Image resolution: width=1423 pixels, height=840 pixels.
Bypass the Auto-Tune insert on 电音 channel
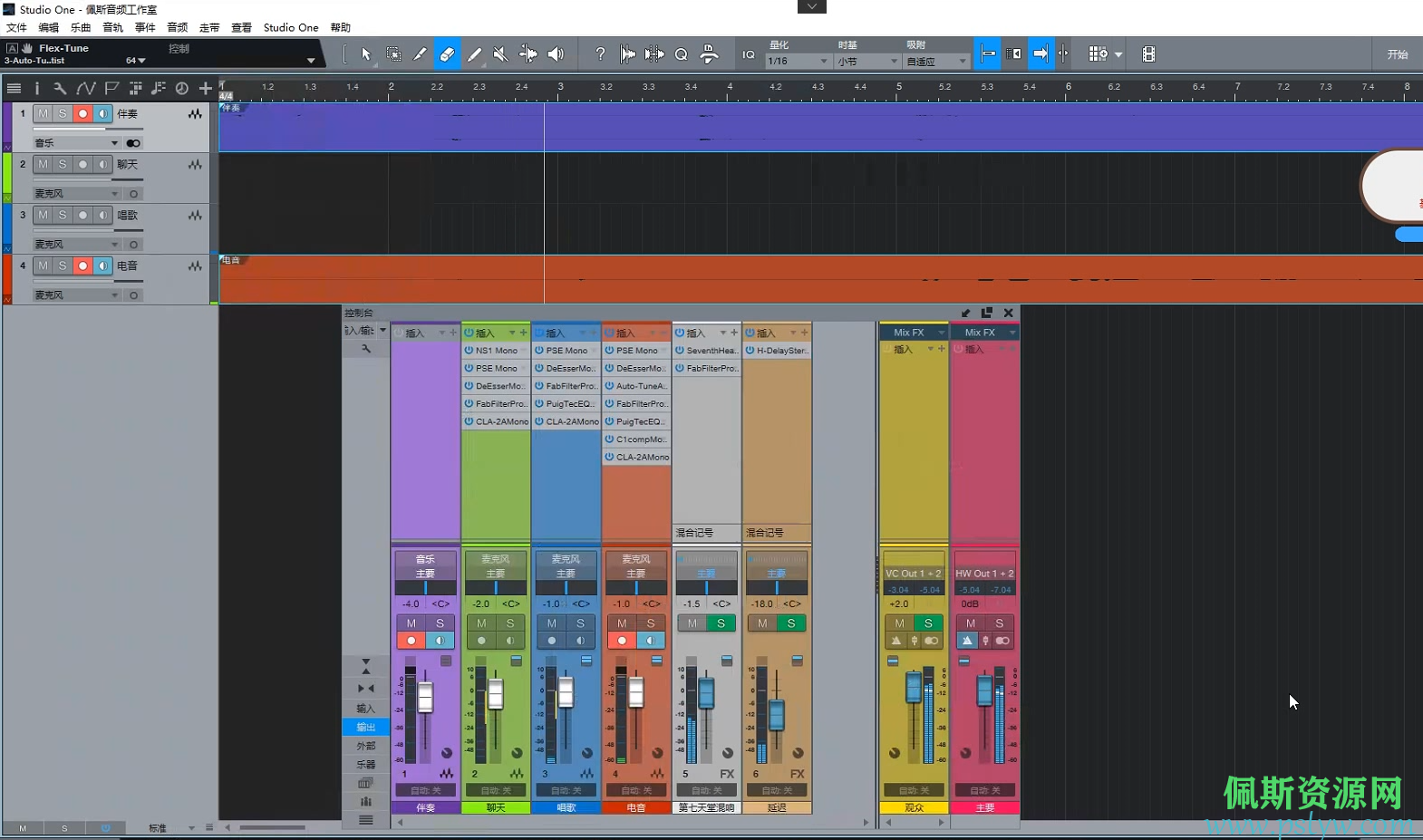(610, 386)
